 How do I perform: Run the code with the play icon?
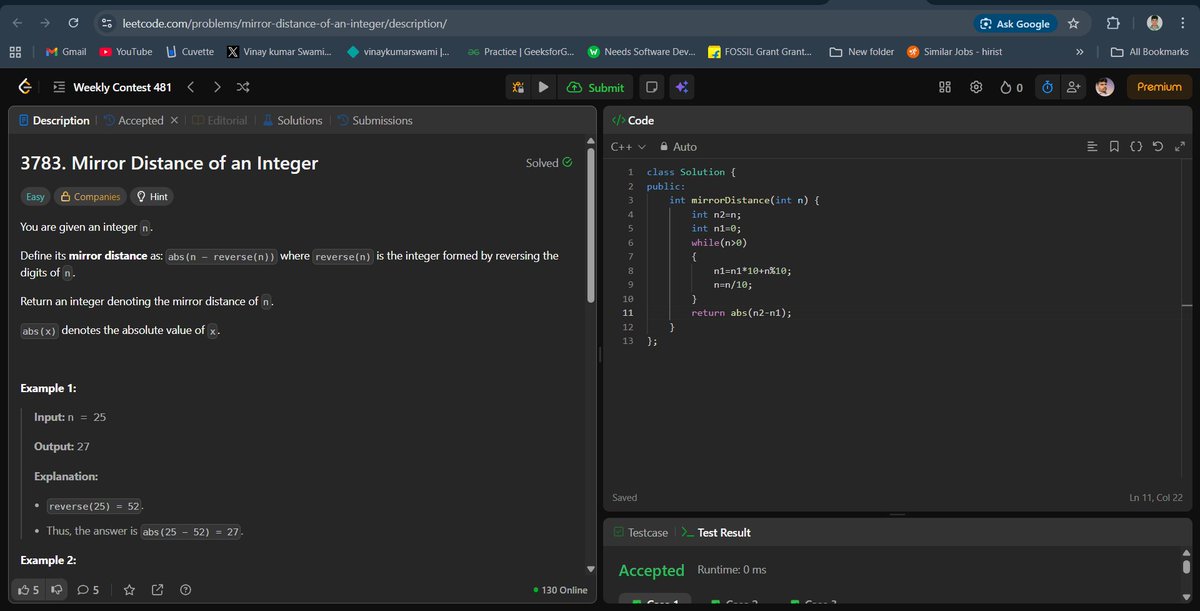pos(543,87)
